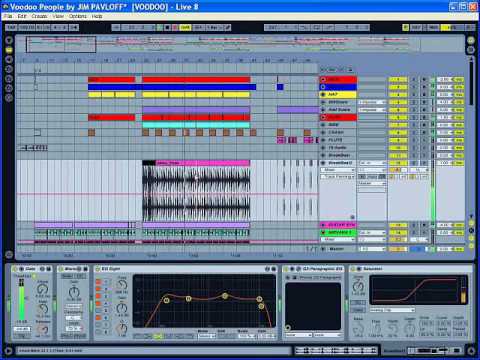This screenshot has width=480, height=360.
Task: Open File Browser 3 sidebar icon
Action: [x=9, y=88]
